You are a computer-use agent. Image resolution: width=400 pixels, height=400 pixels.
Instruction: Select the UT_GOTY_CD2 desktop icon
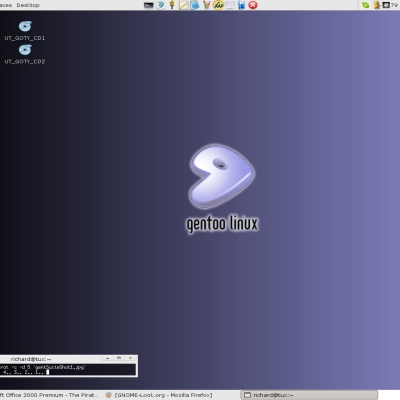click(x=25, y=54)
